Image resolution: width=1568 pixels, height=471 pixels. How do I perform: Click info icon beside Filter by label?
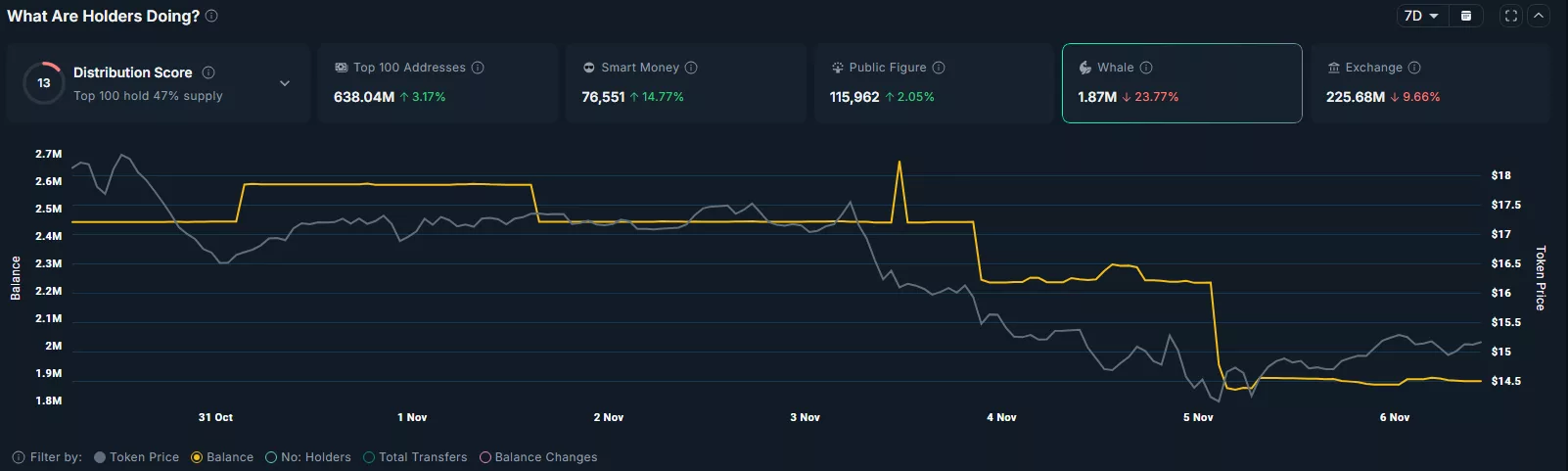click(19, 457)
